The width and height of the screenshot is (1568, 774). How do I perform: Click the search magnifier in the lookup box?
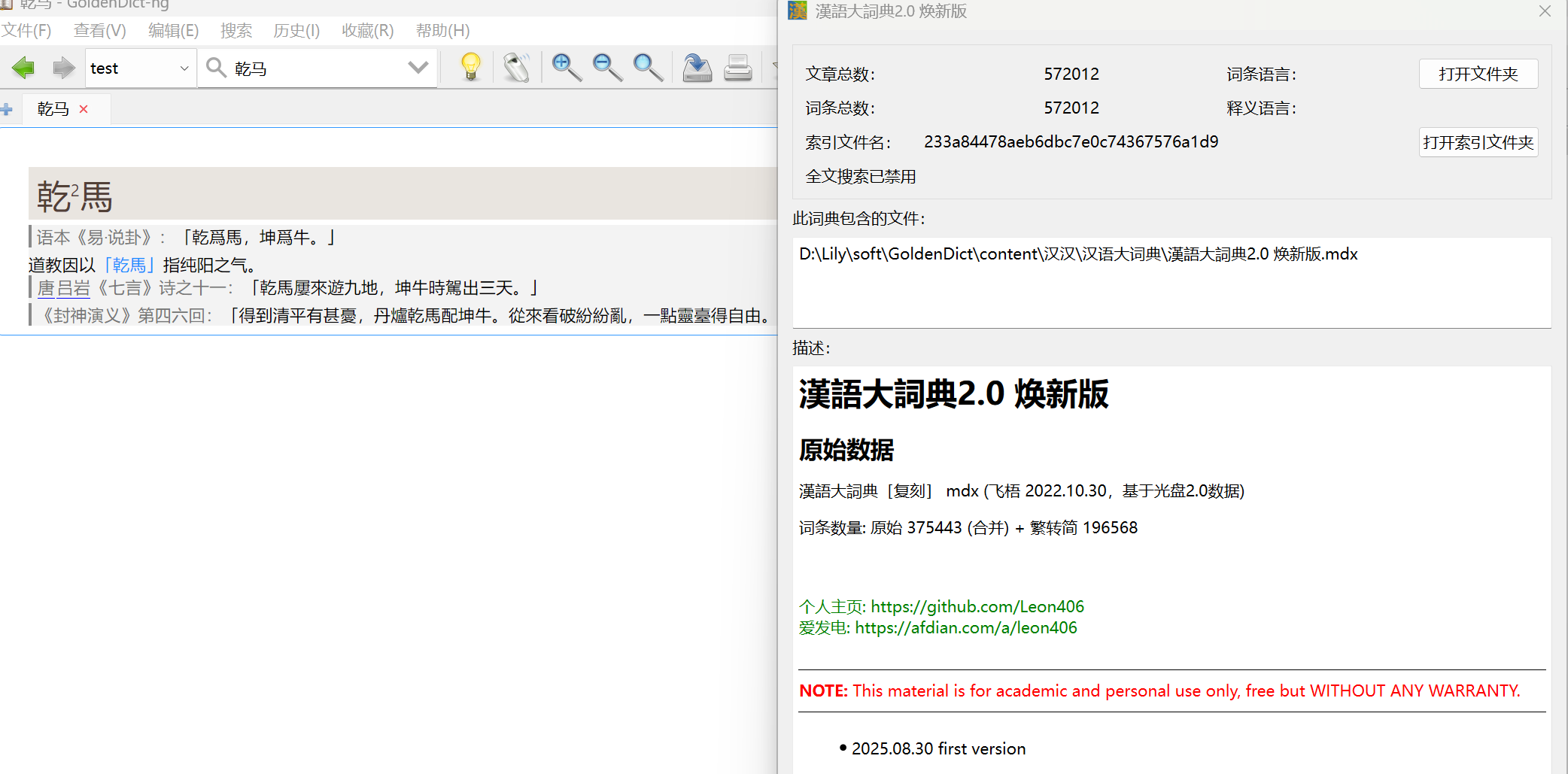[216, 68]
